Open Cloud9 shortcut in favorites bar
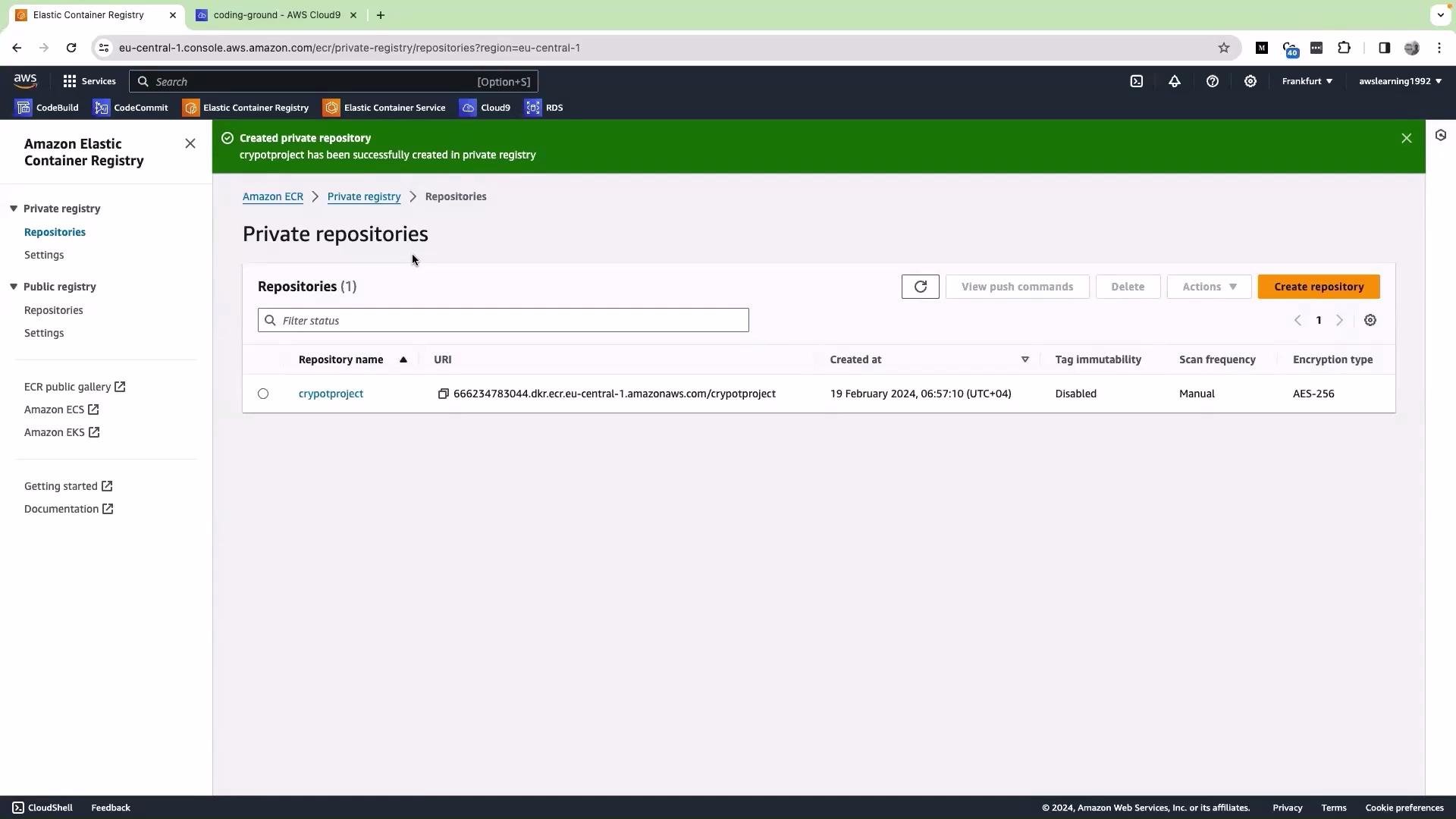 (x=485, y=108)
